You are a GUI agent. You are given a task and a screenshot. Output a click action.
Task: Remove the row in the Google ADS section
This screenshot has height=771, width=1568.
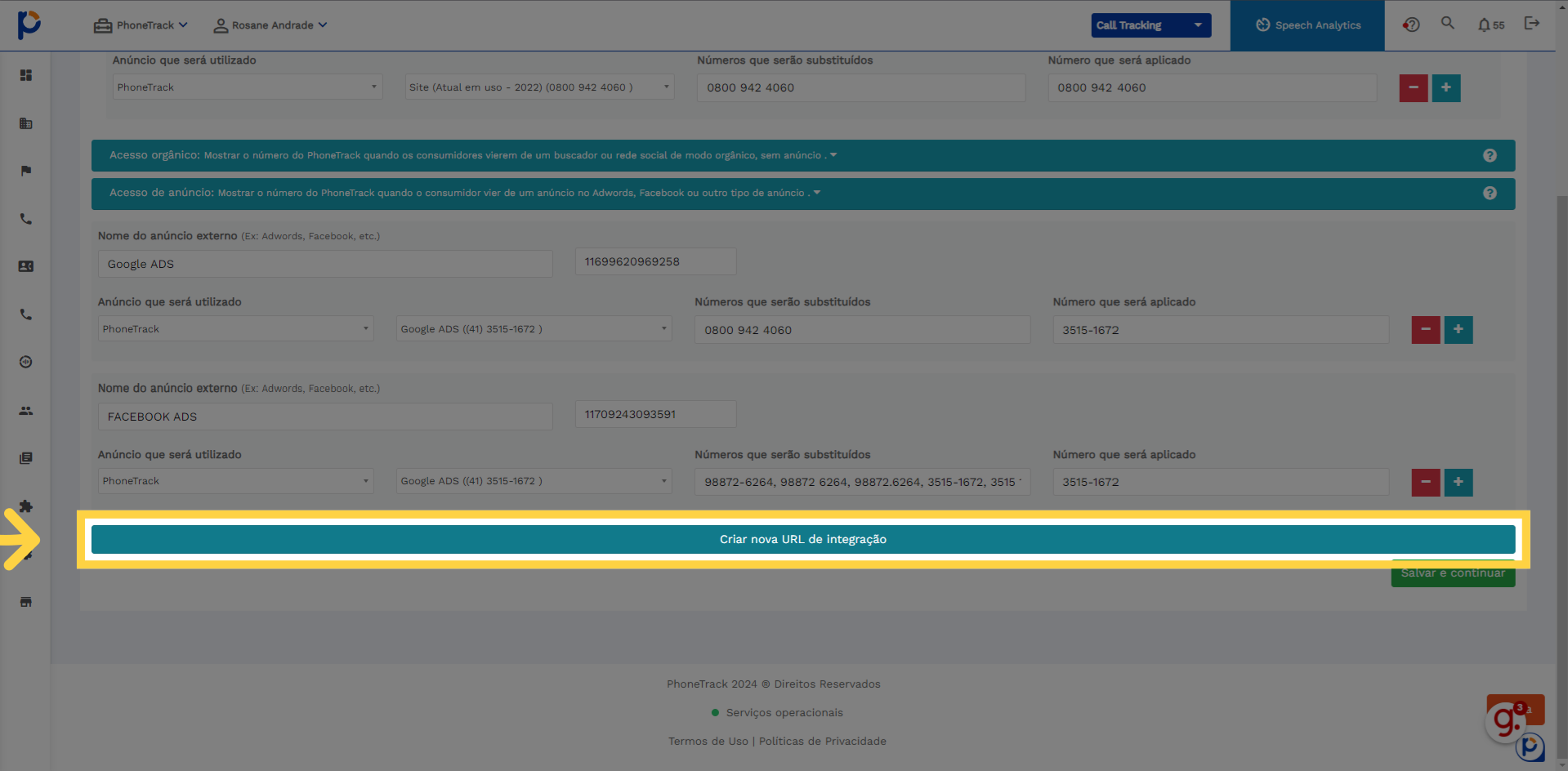point(1426,330)
